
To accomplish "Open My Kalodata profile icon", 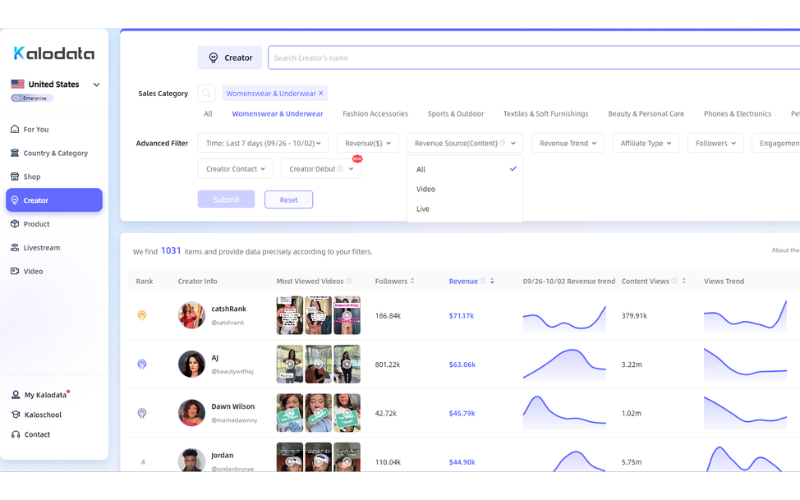I will coord(16,395).
